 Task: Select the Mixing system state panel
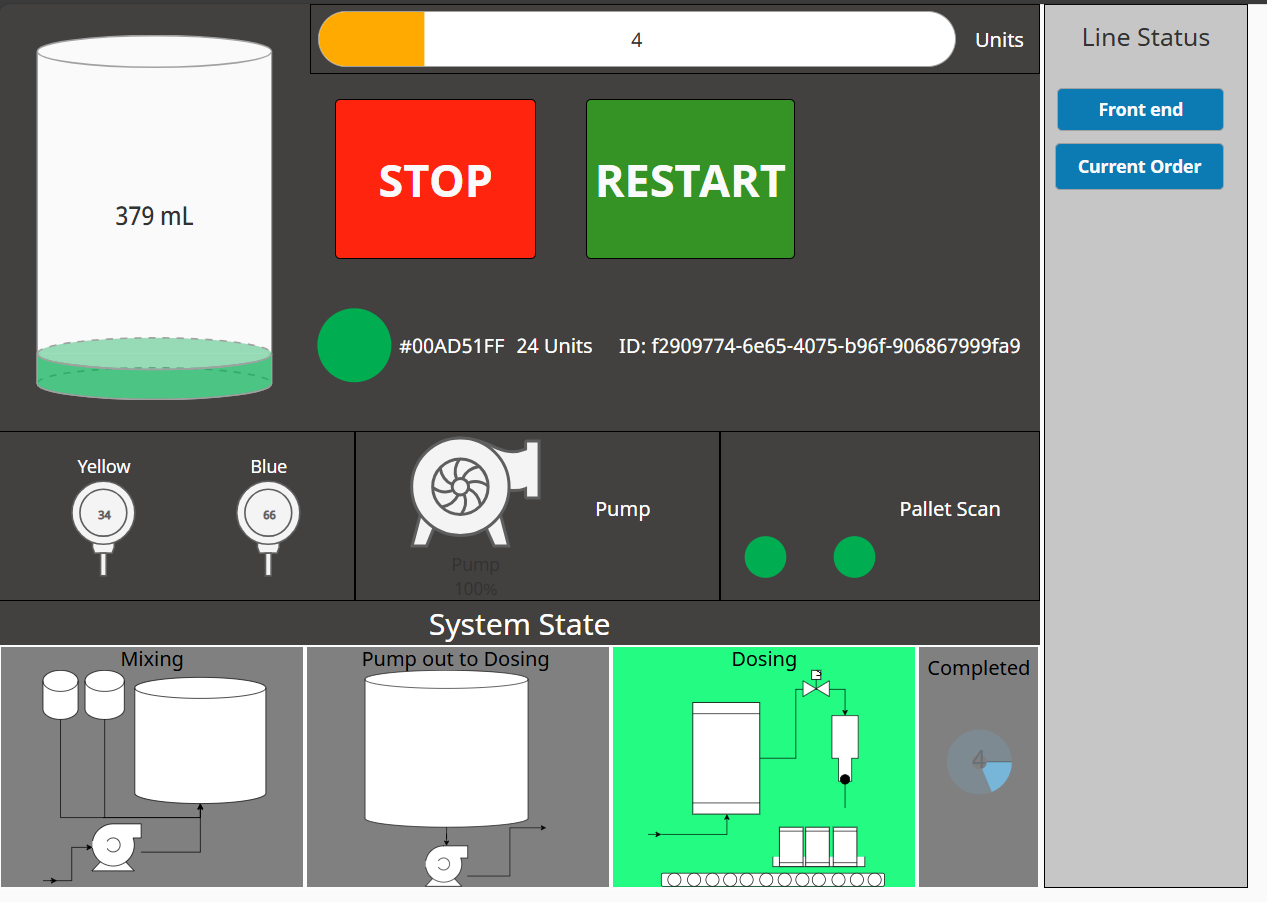point(152,767)
